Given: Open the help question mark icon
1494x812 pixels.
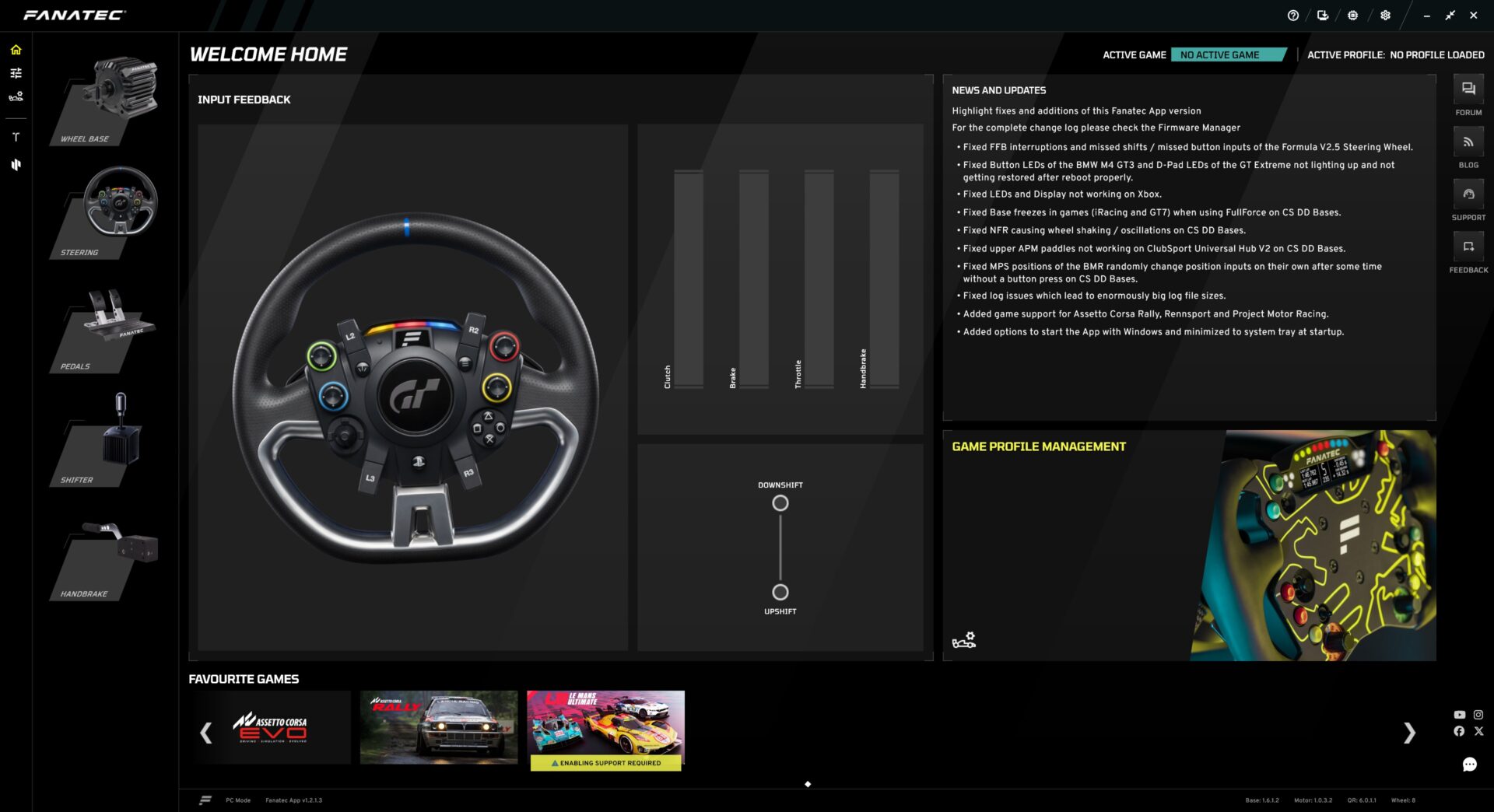Looking at the screenshot, I should tap(1293, 16).
